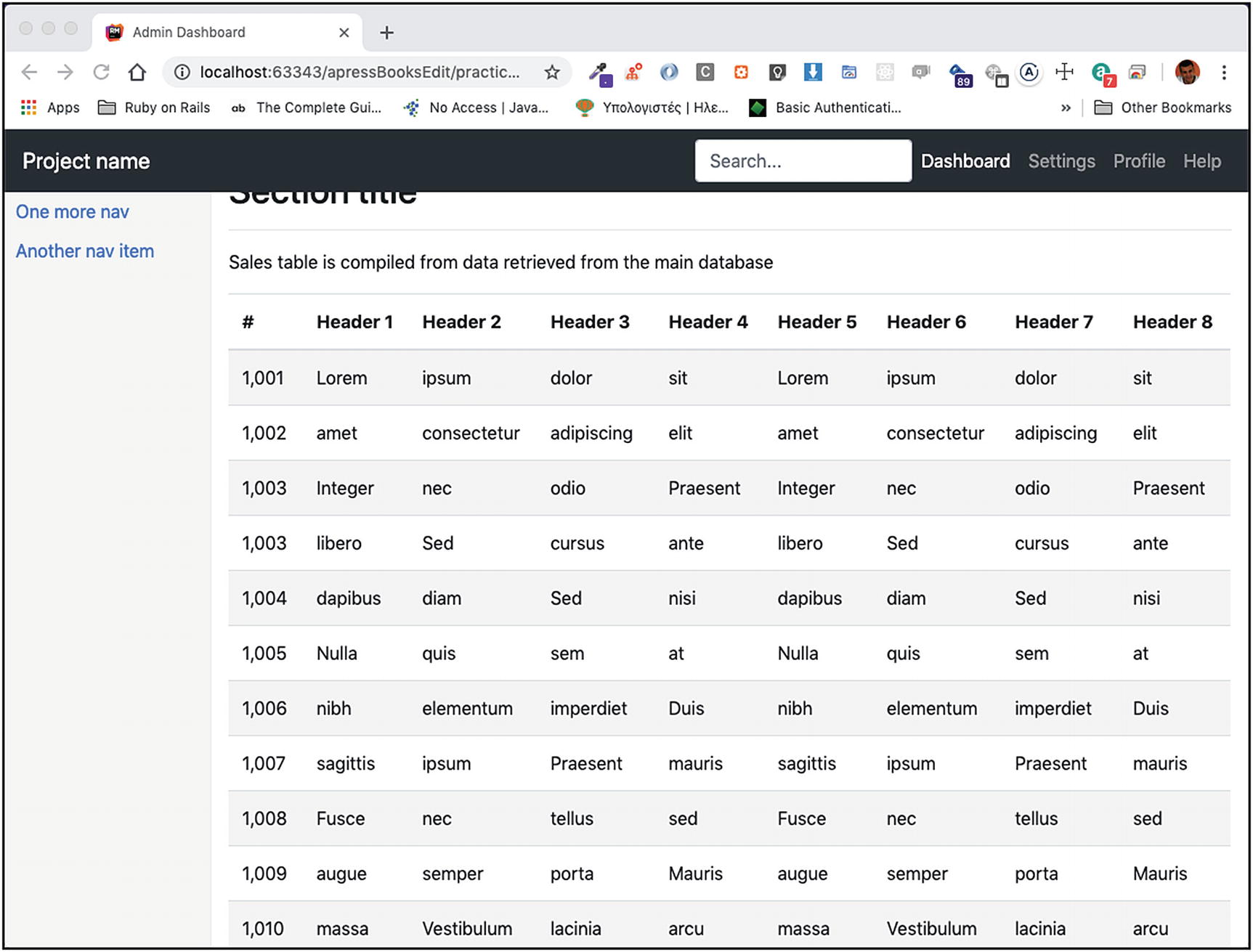Open the Other Bookmarks folder

click(x=1162, y=107)
